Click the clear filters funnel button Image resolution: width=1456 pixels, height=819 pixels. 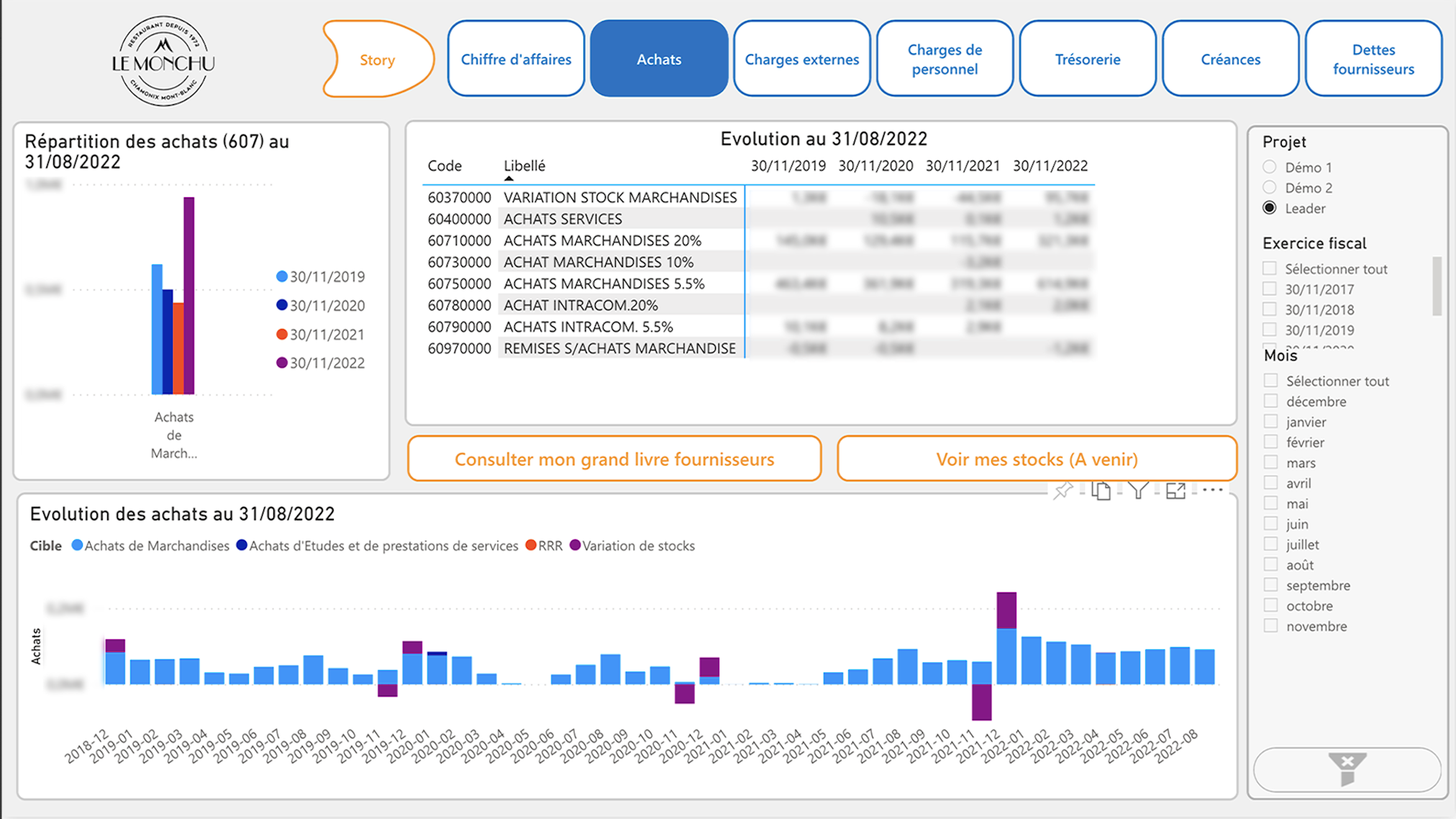(x=1347, y=769)
